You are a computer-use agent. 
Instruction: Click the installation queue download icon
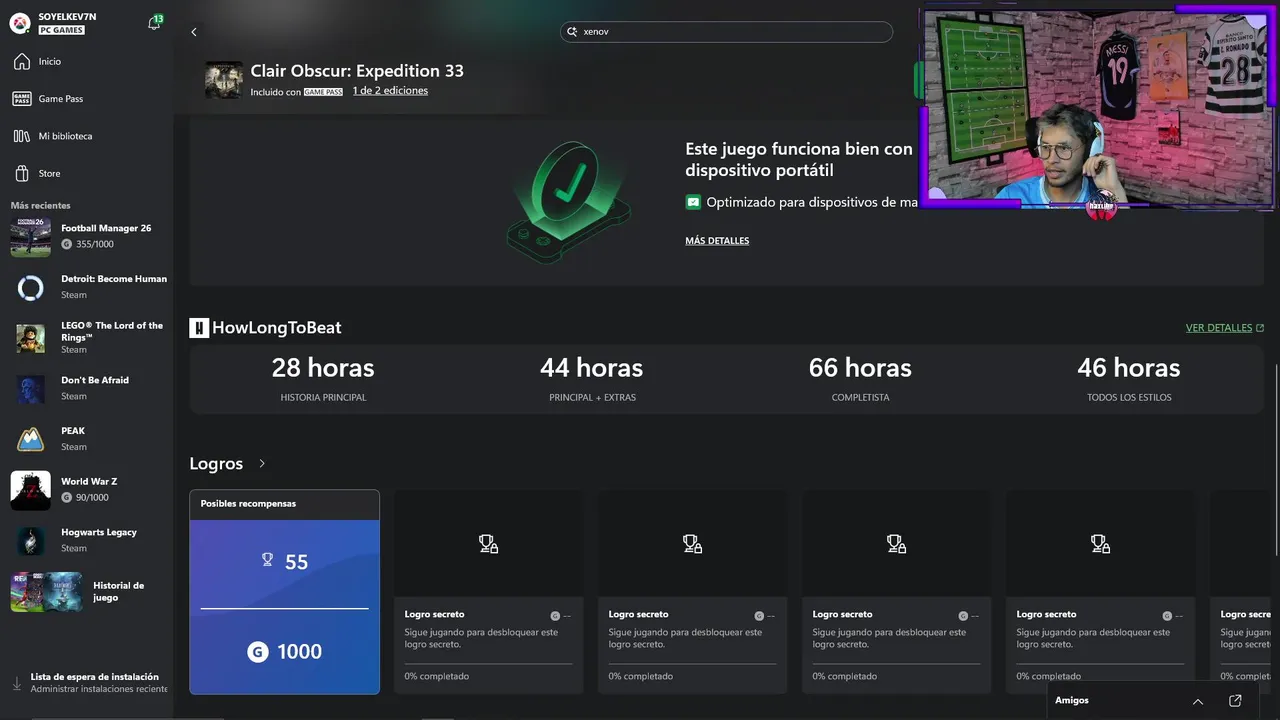16,684
